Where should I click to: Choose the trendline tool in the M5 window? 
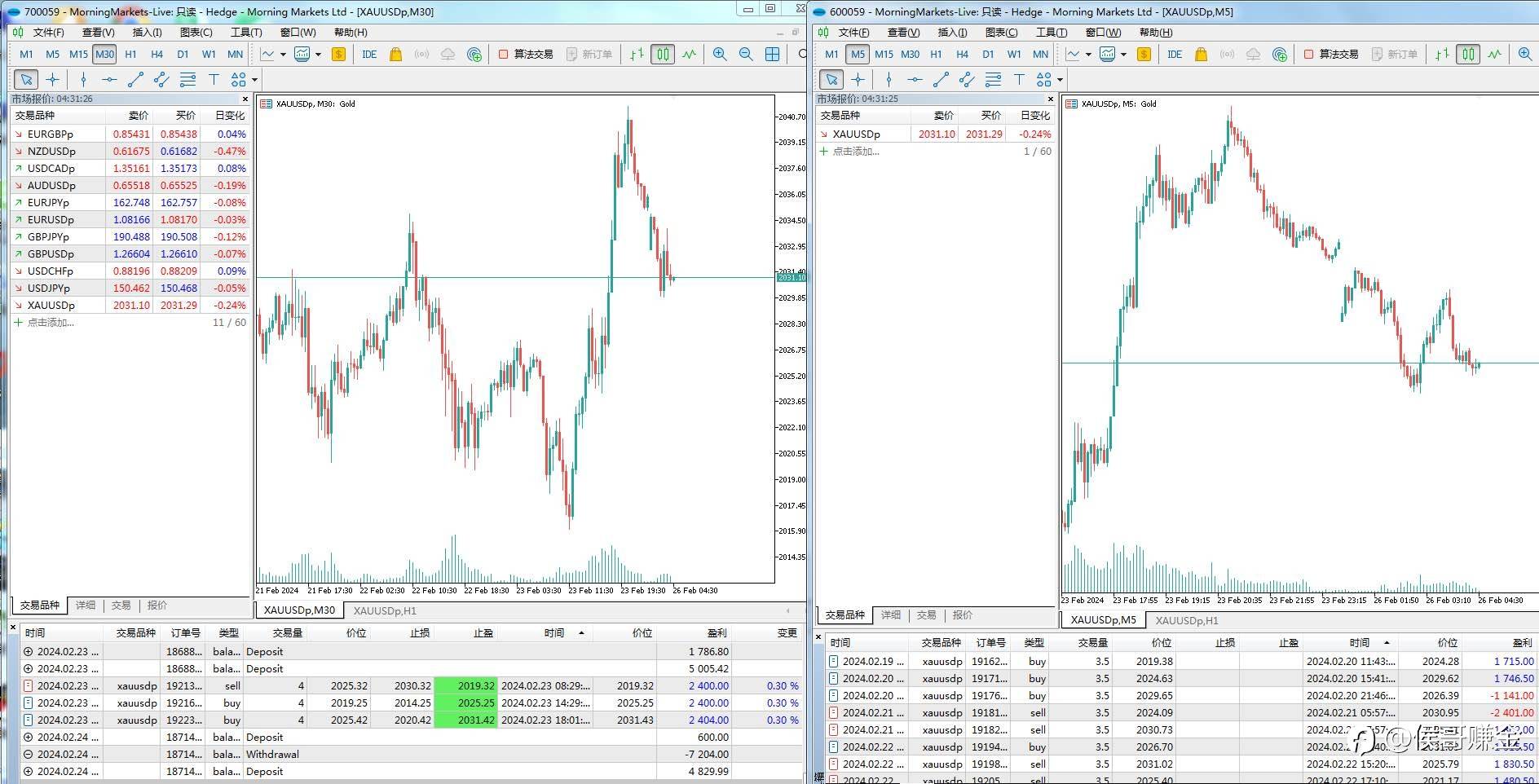point(941,79)
